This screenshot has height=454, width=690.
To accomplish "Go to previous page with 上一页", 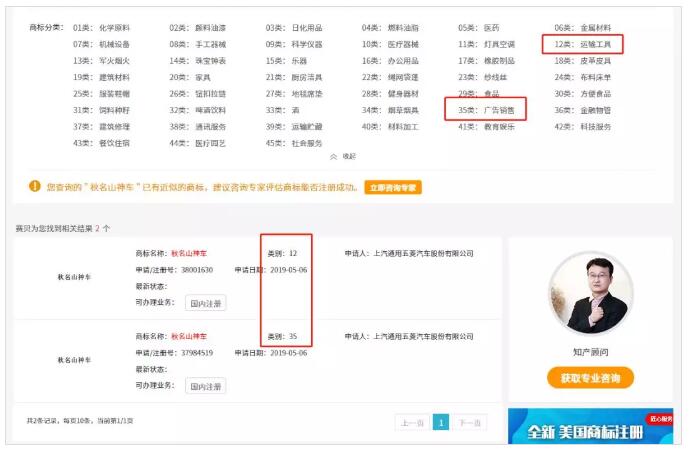I will (411, 423).
